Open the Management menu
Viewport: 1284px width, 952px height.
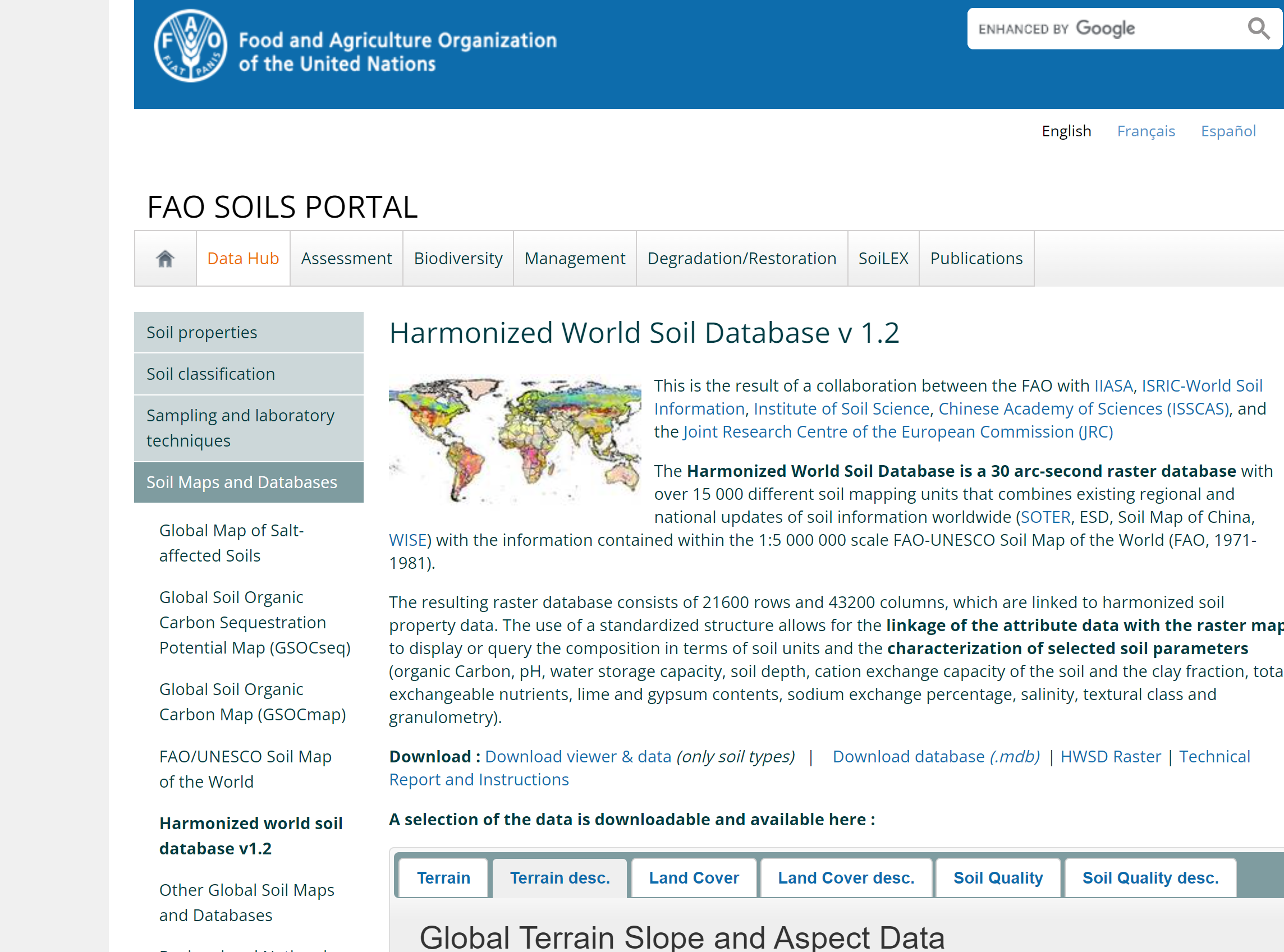pos(575,258)
